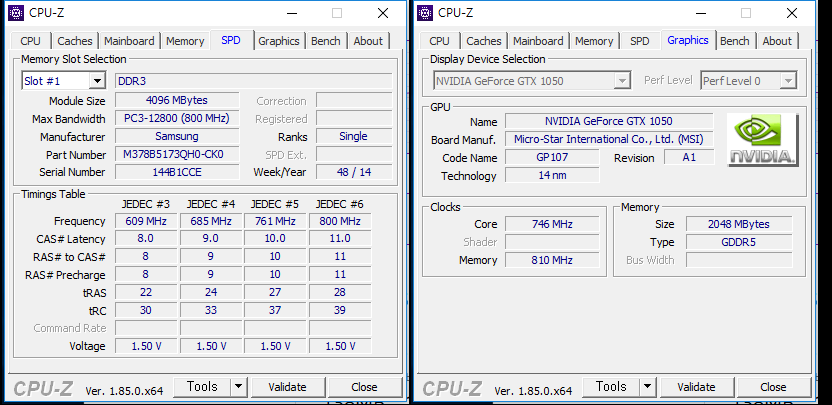
Task: Open Bench tab in right window
Action: [x=734, y=41]
